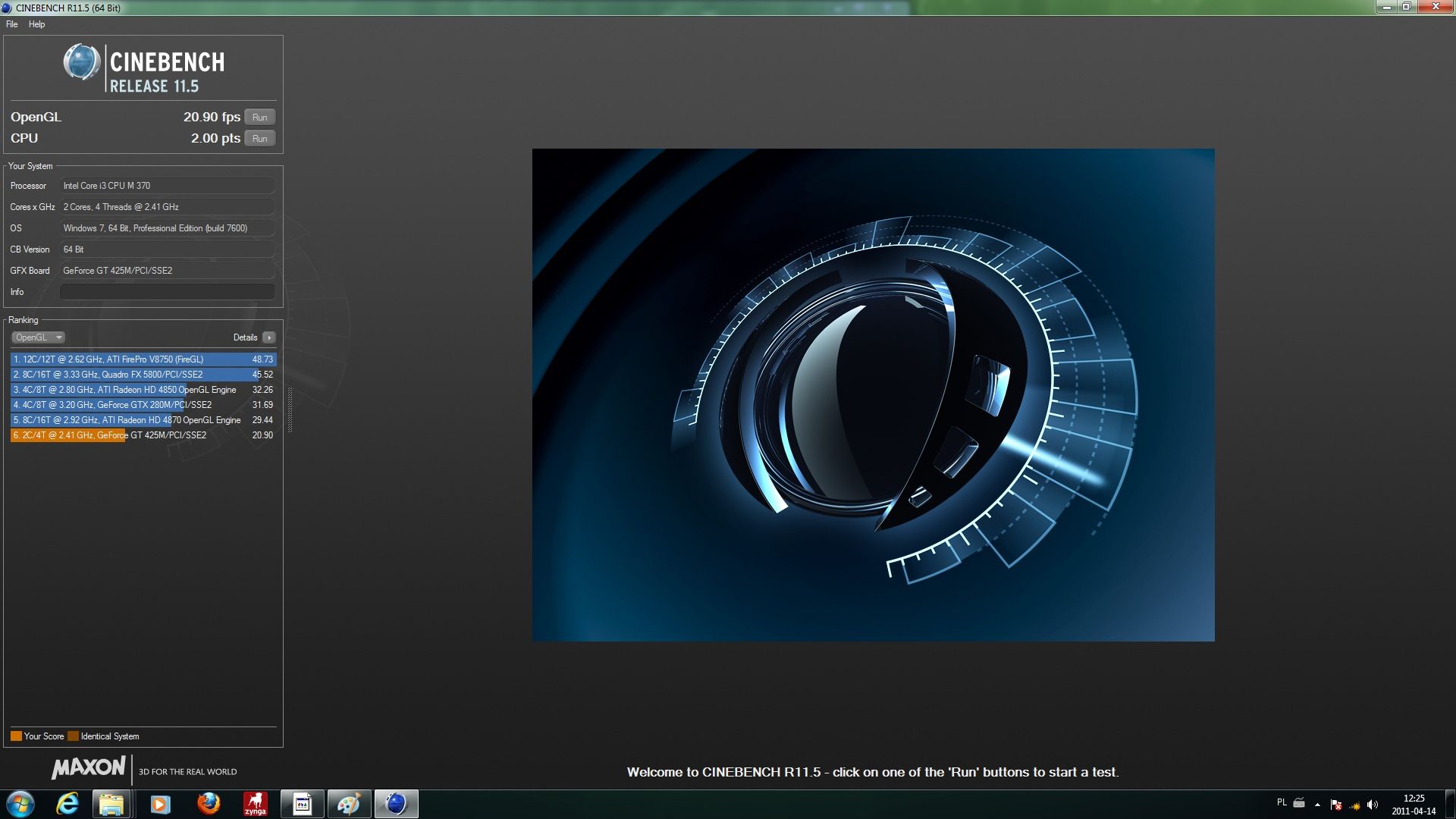Click the brown Identical System legend swatch

[73, 736]
